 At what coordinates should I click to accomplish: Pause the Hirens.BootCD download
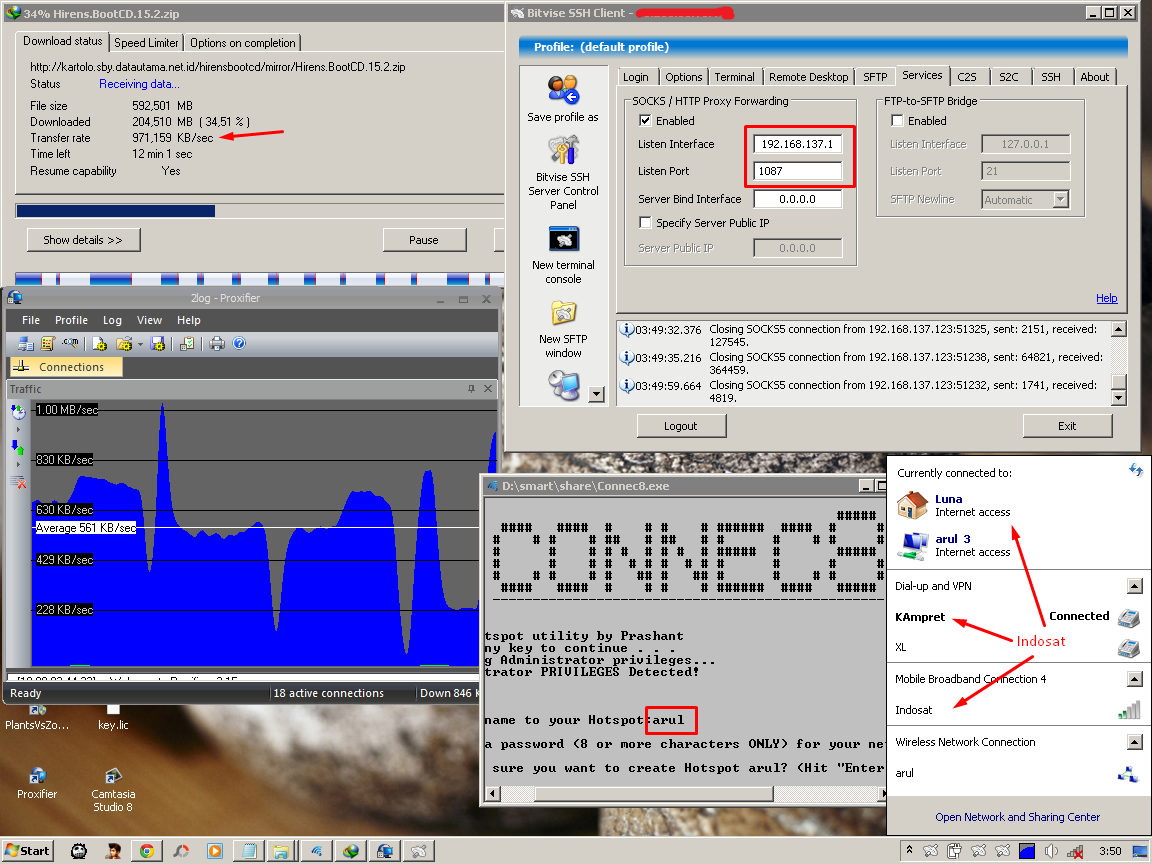[x=424, y=240]
